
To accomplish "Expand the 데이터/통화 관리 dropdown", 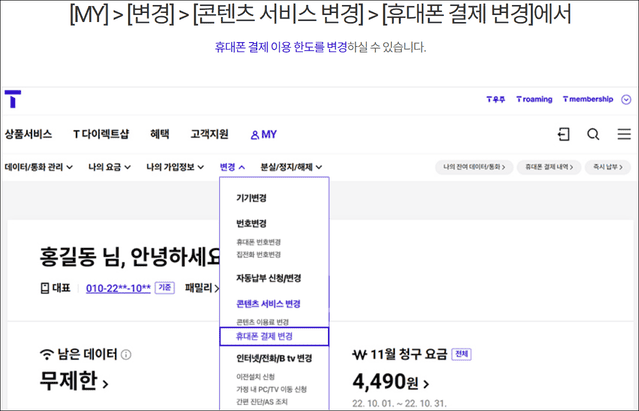I will click(x=39, y=167).
